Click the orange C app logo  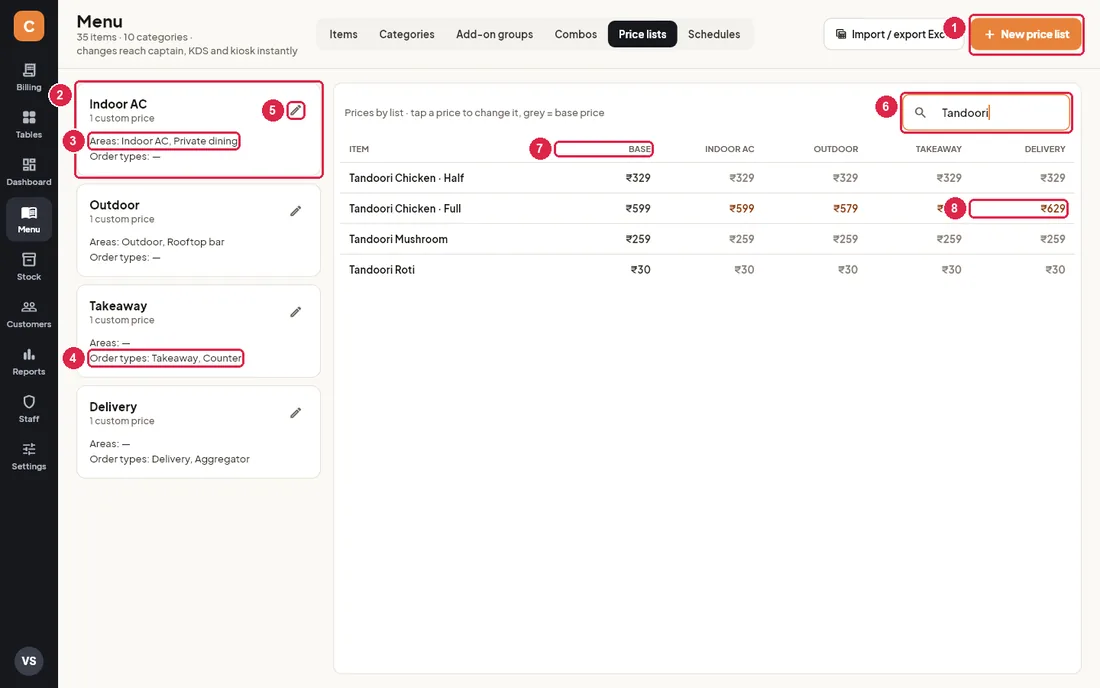tap(29, 26)
